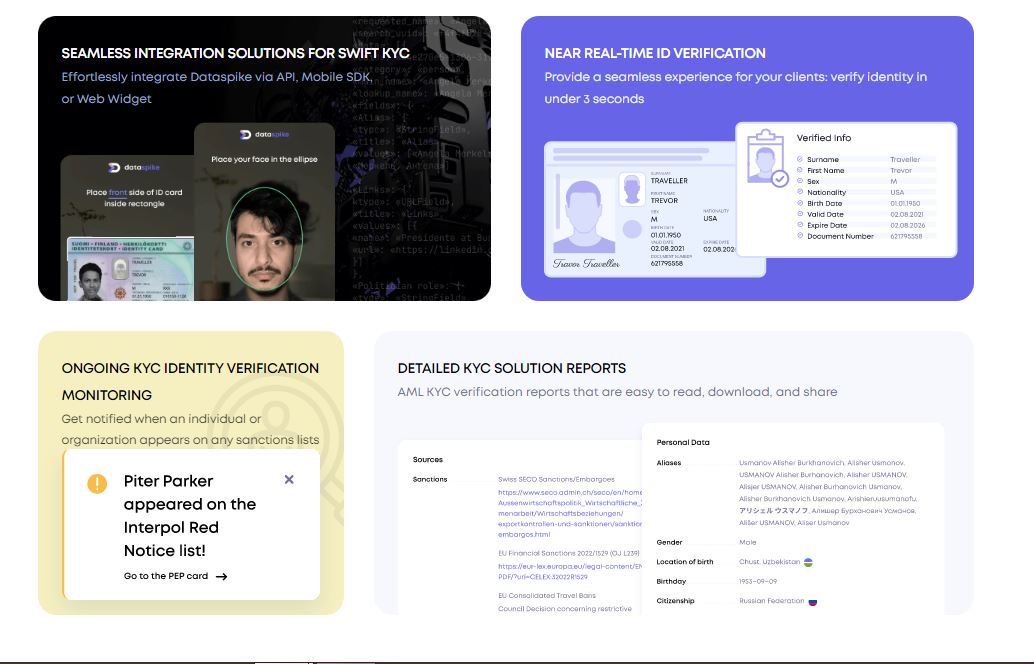Click the checkmark badge on the clipboard graphic
This screenshot has height=664, width=1034.
[781, 179]
